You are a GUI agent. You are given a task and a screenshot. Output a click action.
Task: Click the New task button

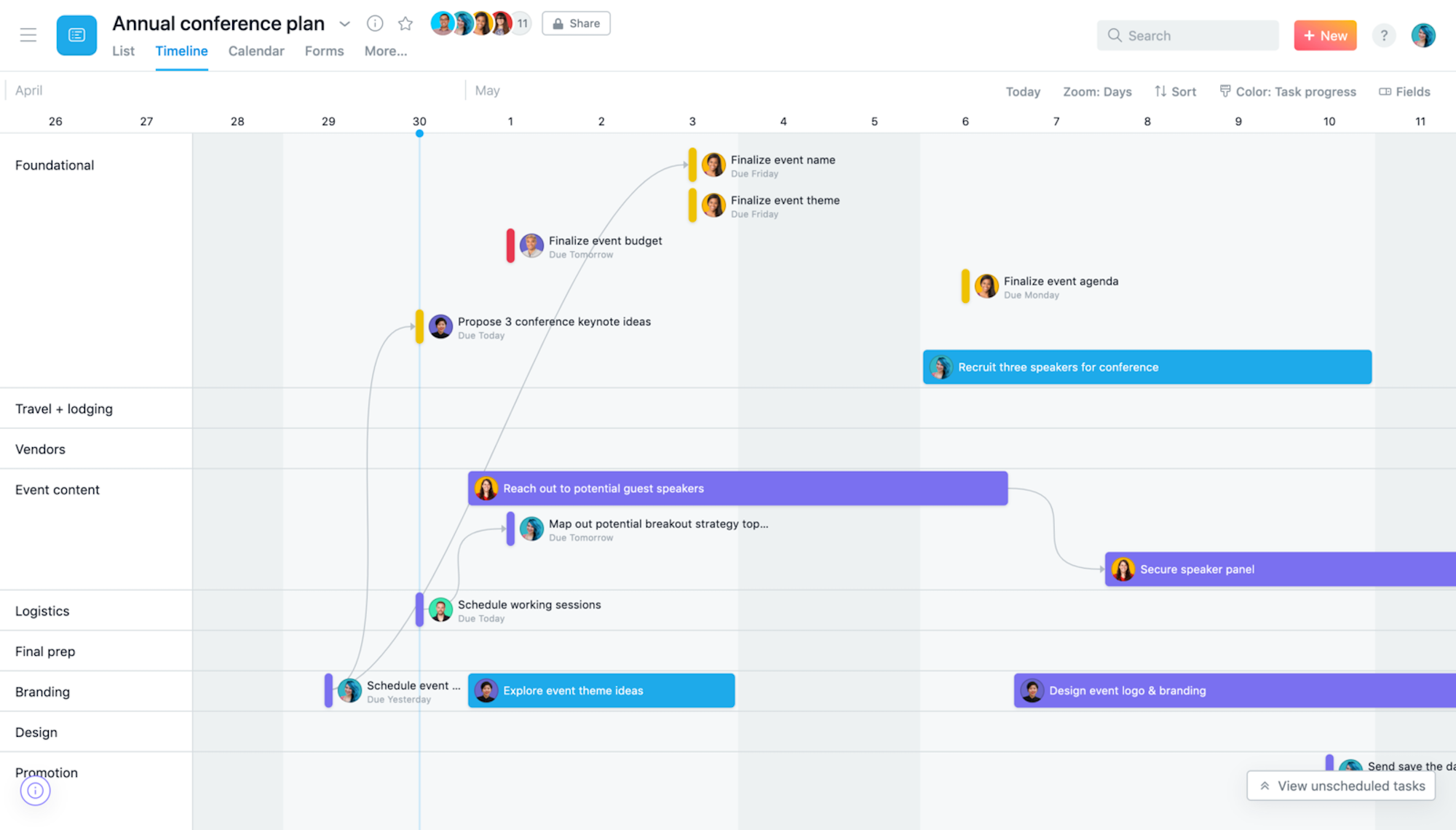point(1325,35)
